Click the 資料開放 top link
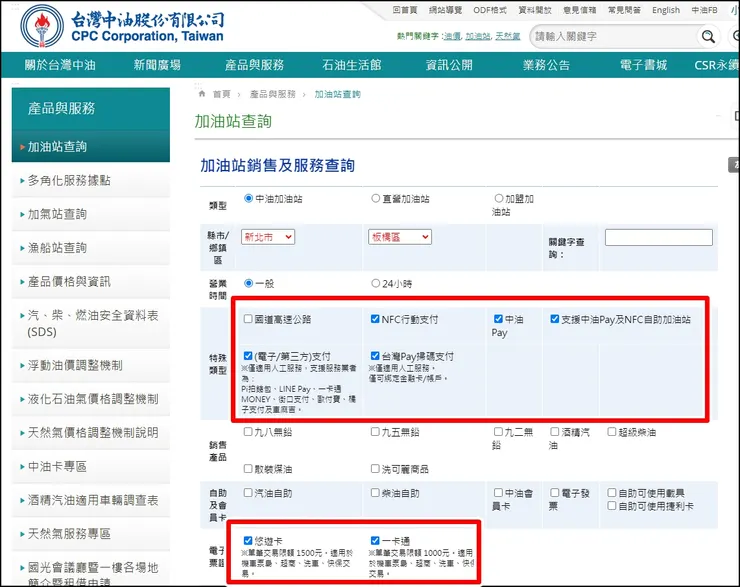740x587 pixels. pos(535,10)
